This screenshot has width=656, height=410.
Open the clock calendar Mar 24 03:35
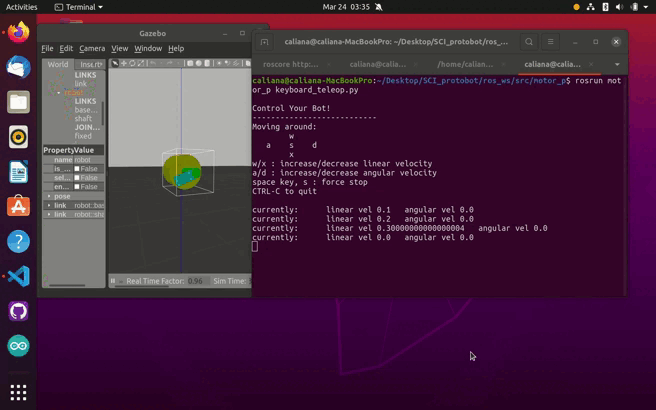[346, 7]
